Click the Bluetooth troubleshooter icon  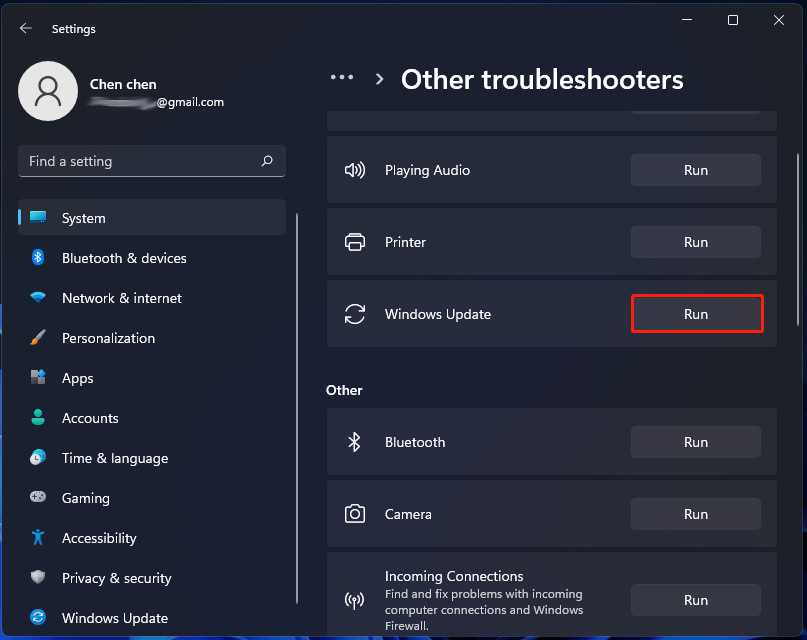[354, 442]
